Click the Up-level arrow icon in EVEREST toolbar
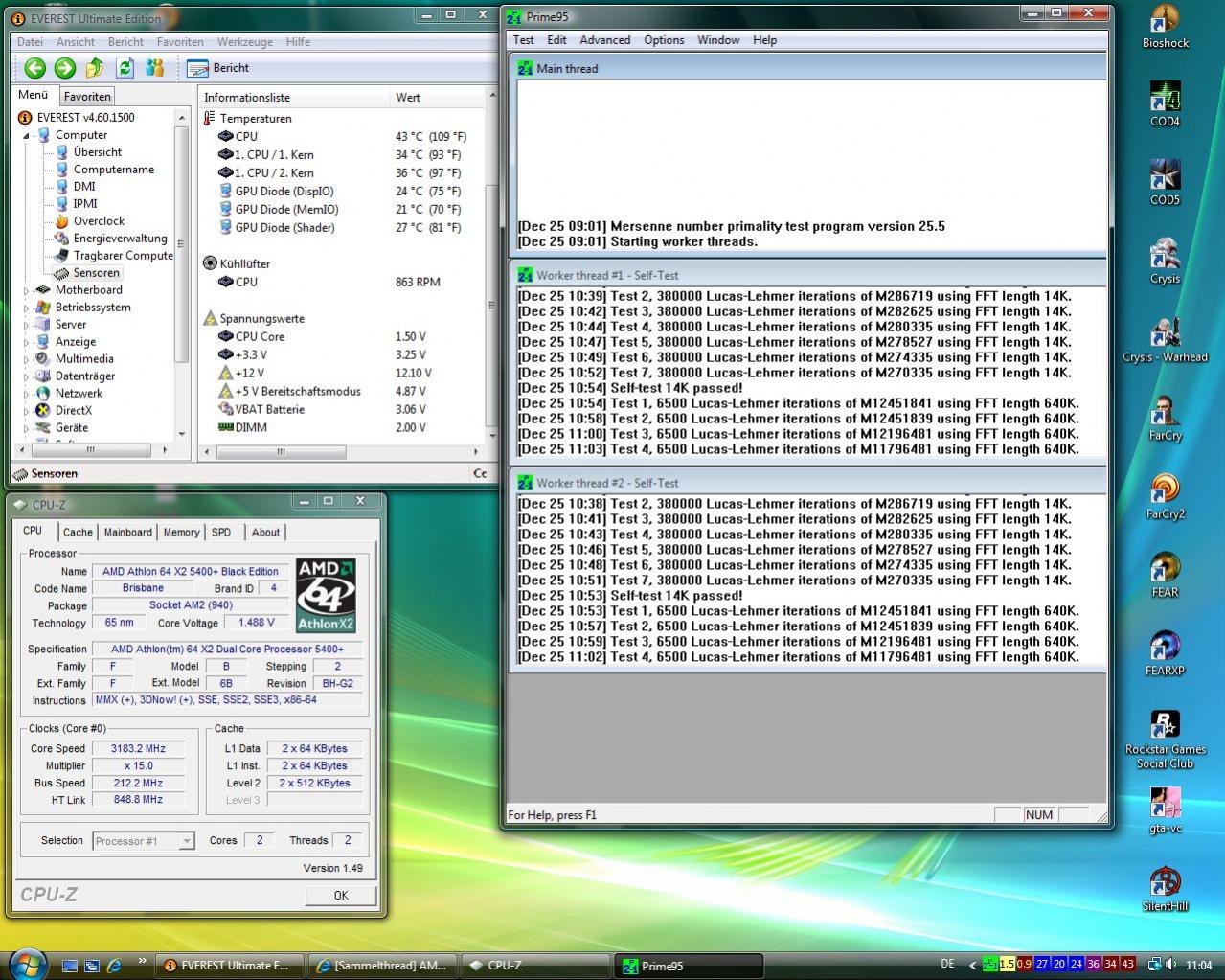1225x980 pixels. pyautogui.click(x=95, y=67)
